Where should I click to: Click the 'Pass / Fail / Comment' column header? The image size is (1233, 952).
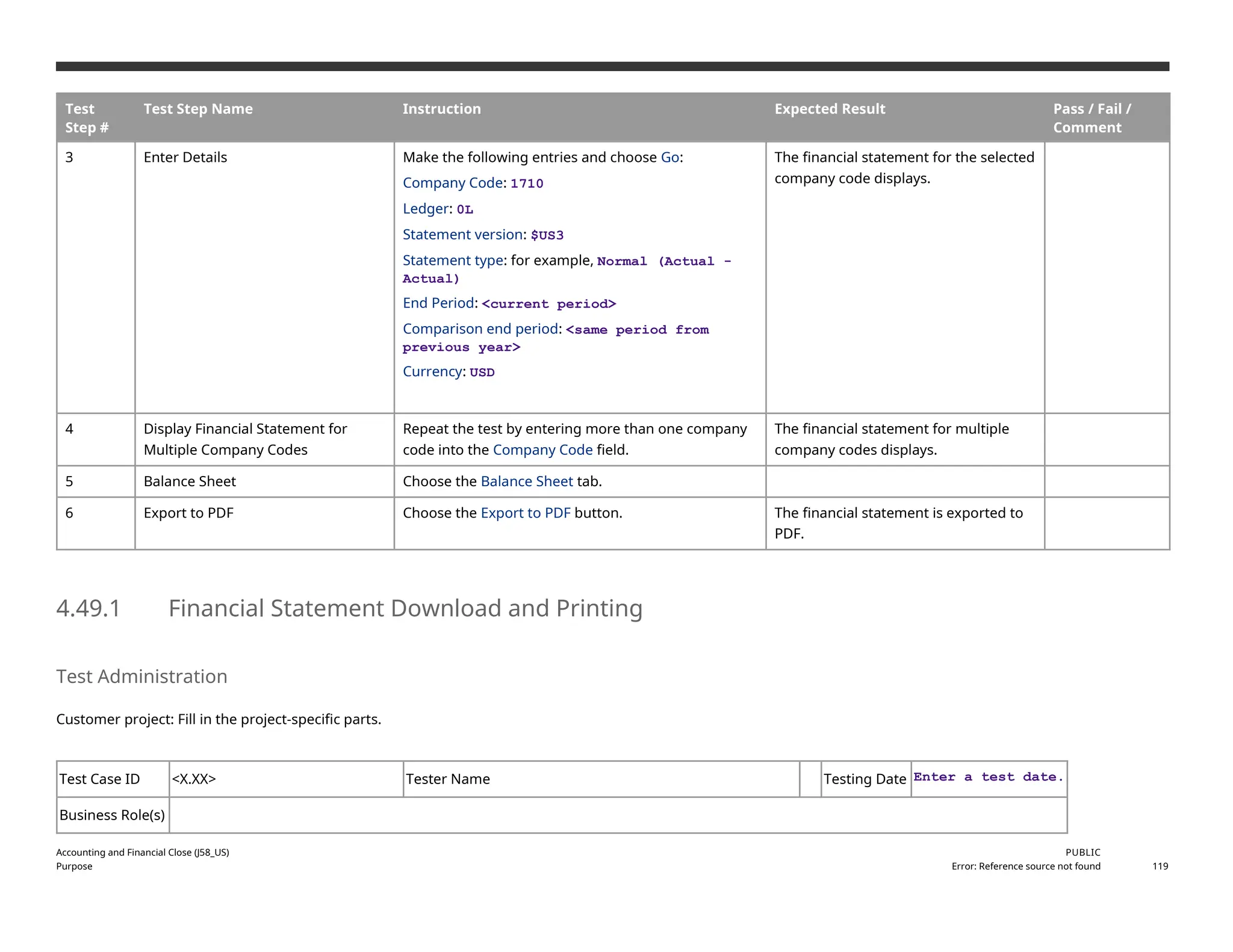[1091, 118]
